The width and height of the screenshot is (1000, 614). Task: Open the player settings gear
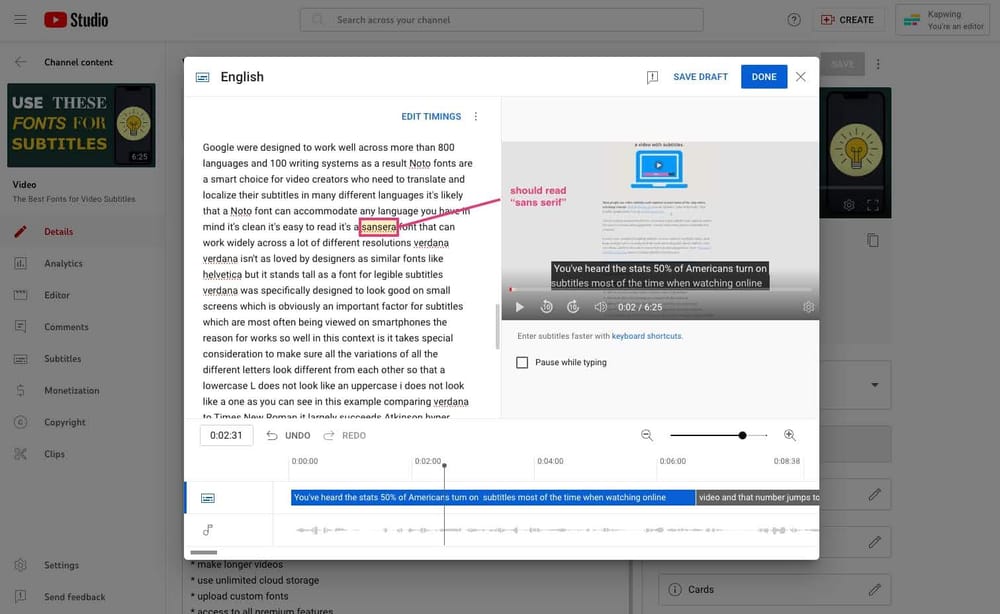click(808, 306)
